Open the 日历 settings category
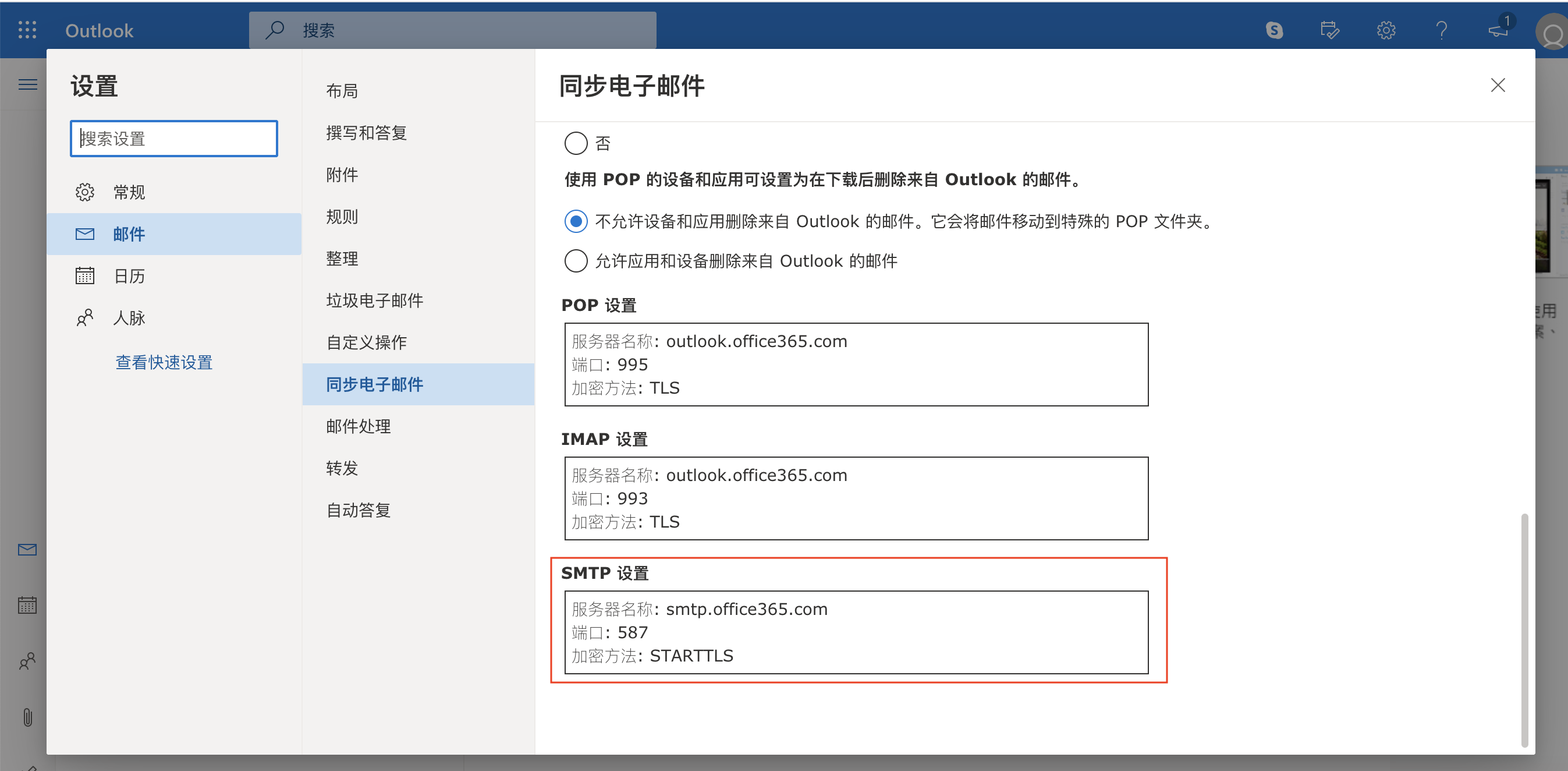This screenshot has height=771, width=1568. (173, 276)
